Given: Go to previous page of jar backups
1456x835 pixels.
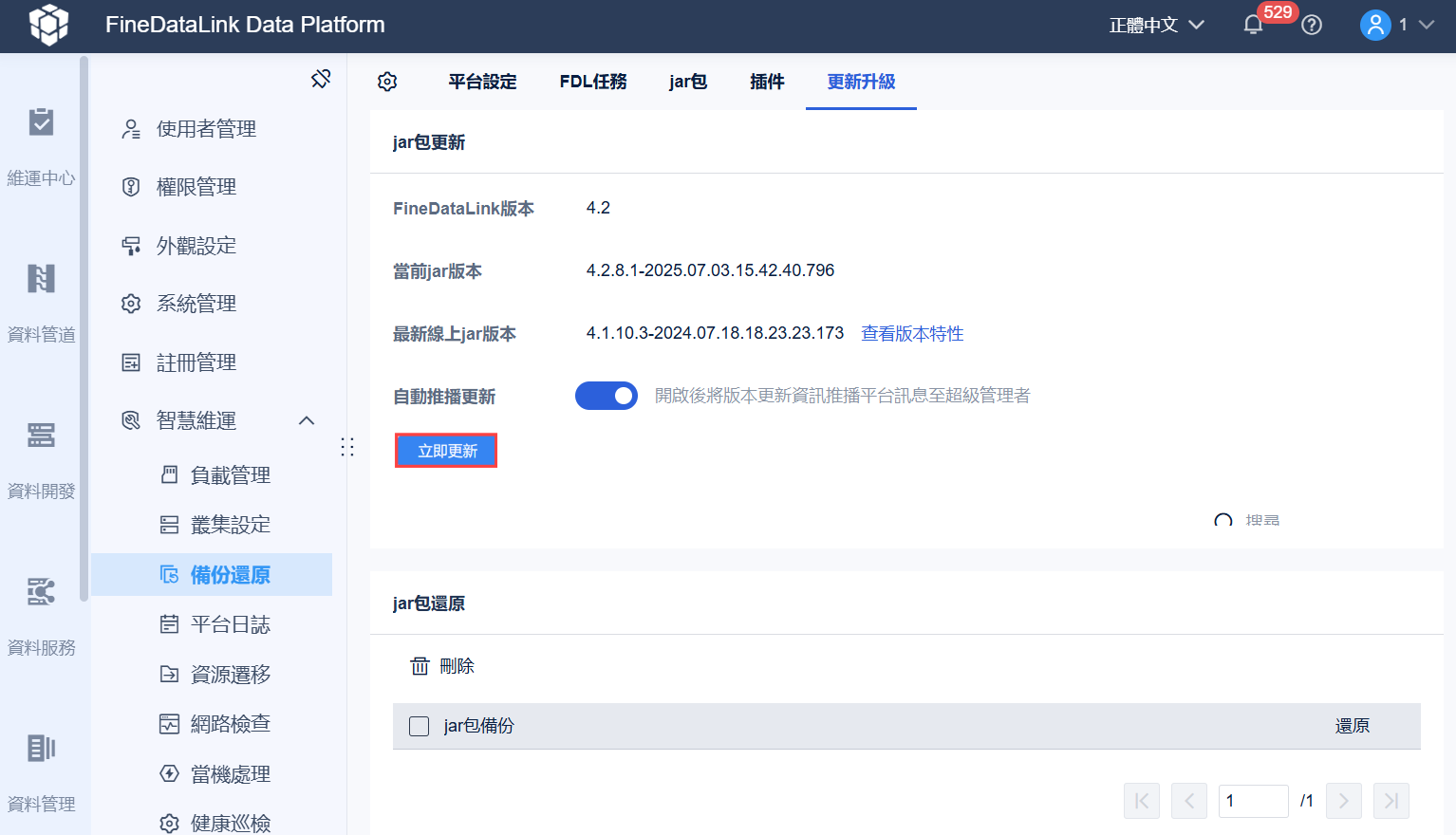Looking at the screenshot, I should 1189,801.
